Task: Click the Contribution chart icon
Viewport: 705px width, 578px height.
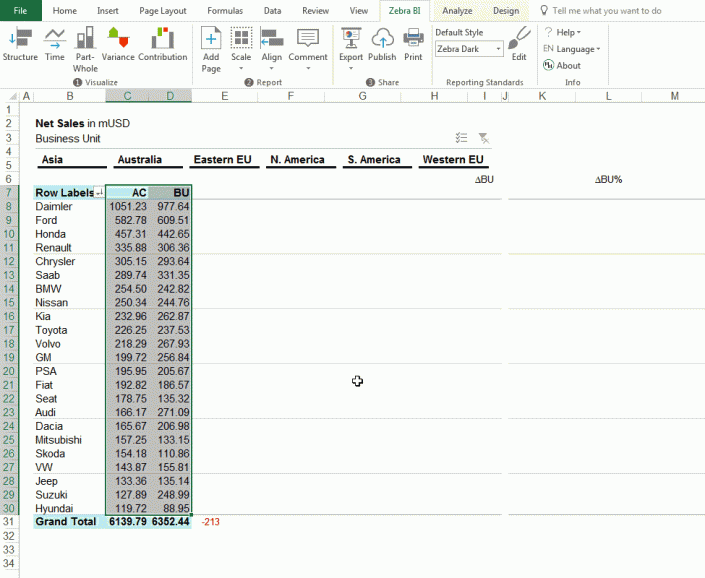Action: (162, 40)
